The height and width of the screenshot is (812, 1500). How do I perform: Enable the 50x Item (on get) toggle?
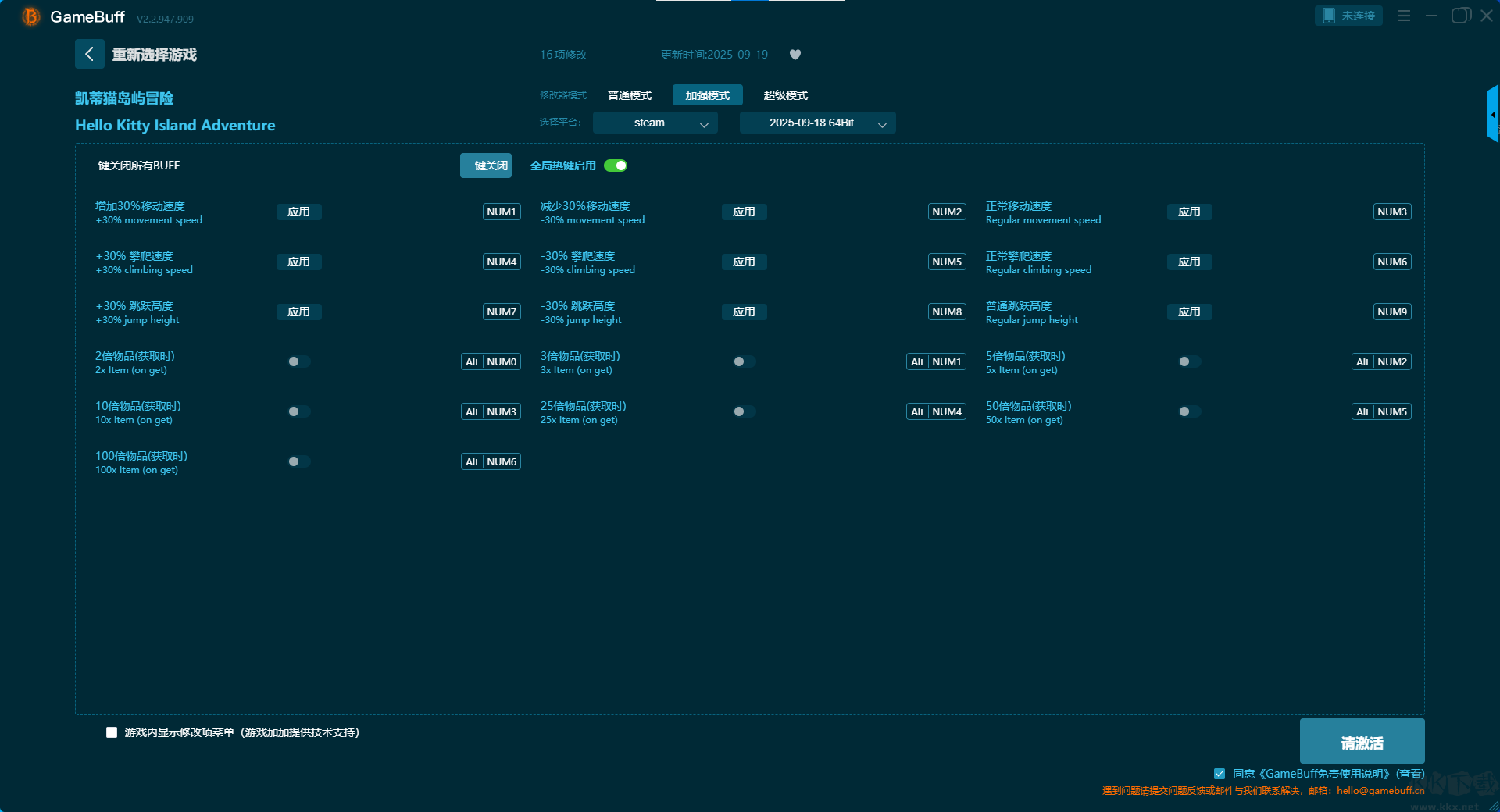[x=1190, y=411]
